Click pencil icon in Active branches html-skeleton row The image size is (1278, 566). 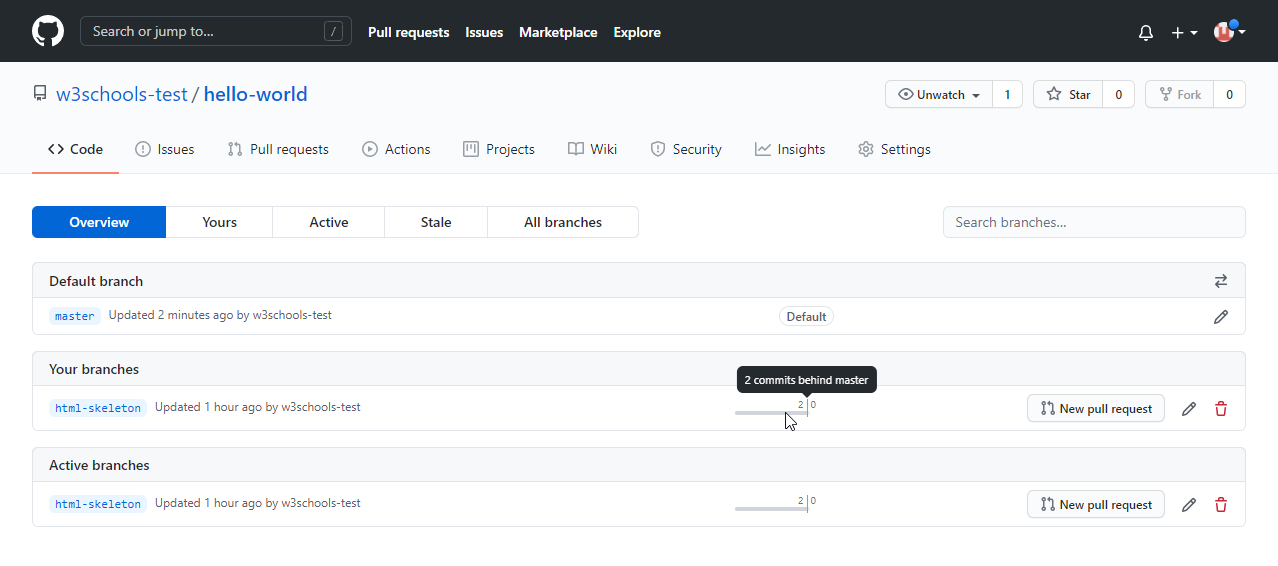[1188, 505]
